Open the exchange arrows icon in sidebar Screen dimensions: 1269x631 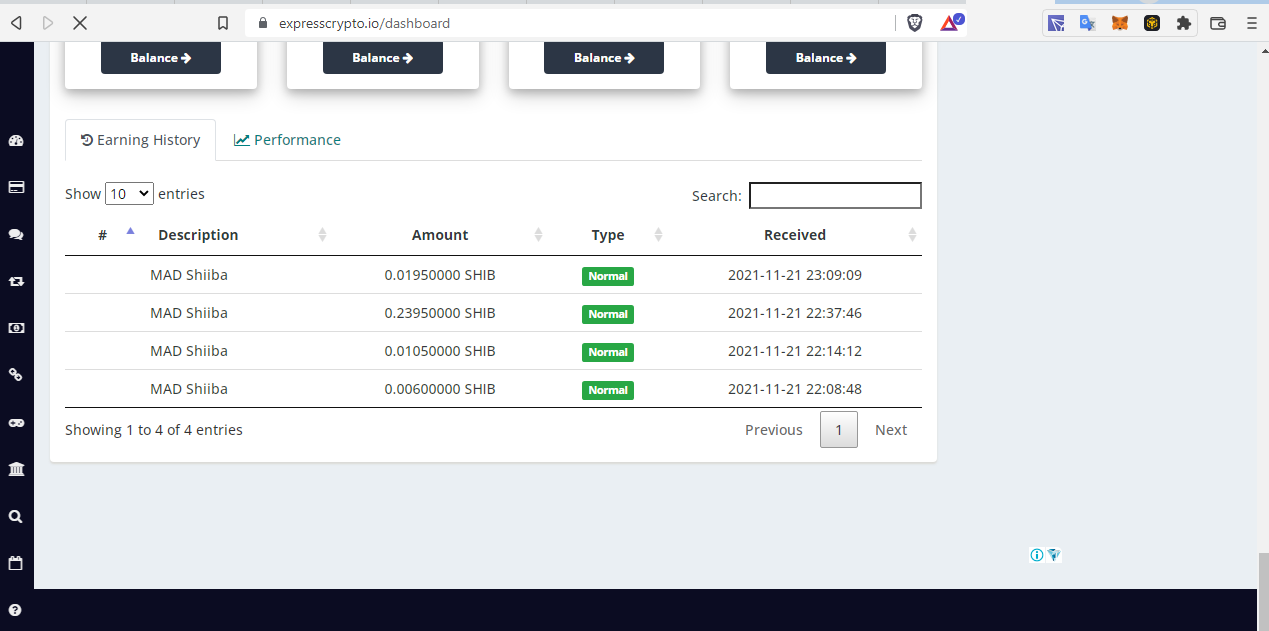click(x=16, y=282)
